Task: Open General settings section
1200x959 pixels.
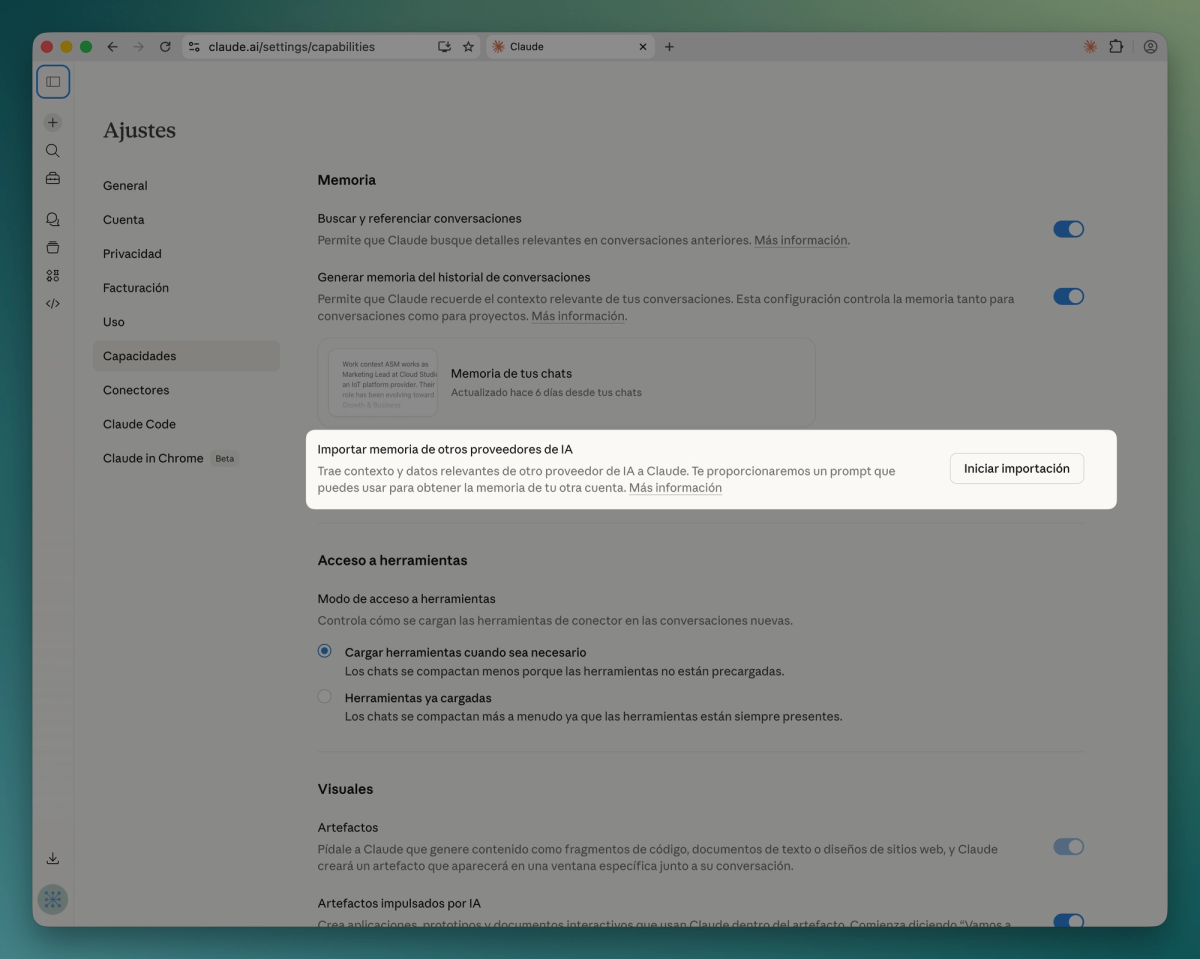Action: click(x=186, y=186)
